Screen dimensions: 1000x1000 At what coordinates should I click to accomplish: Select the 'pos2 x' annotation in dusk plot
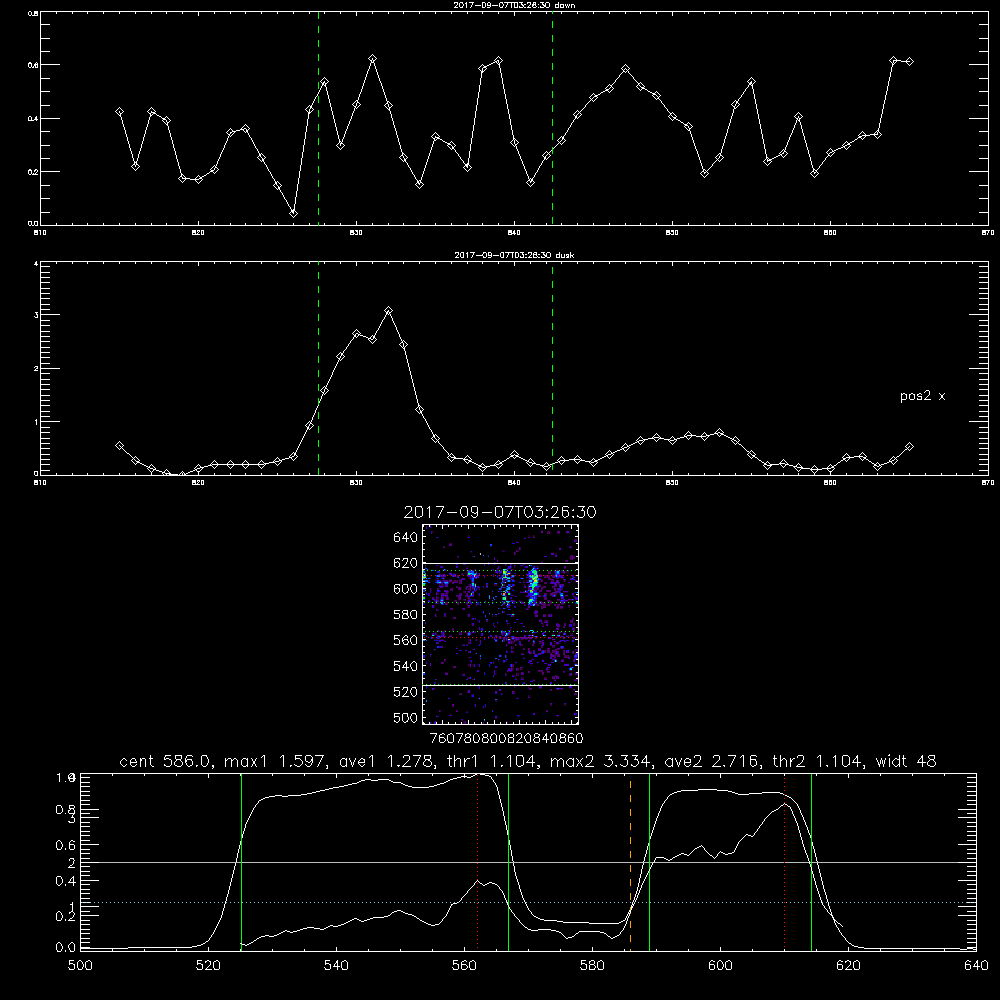(922, 396)
